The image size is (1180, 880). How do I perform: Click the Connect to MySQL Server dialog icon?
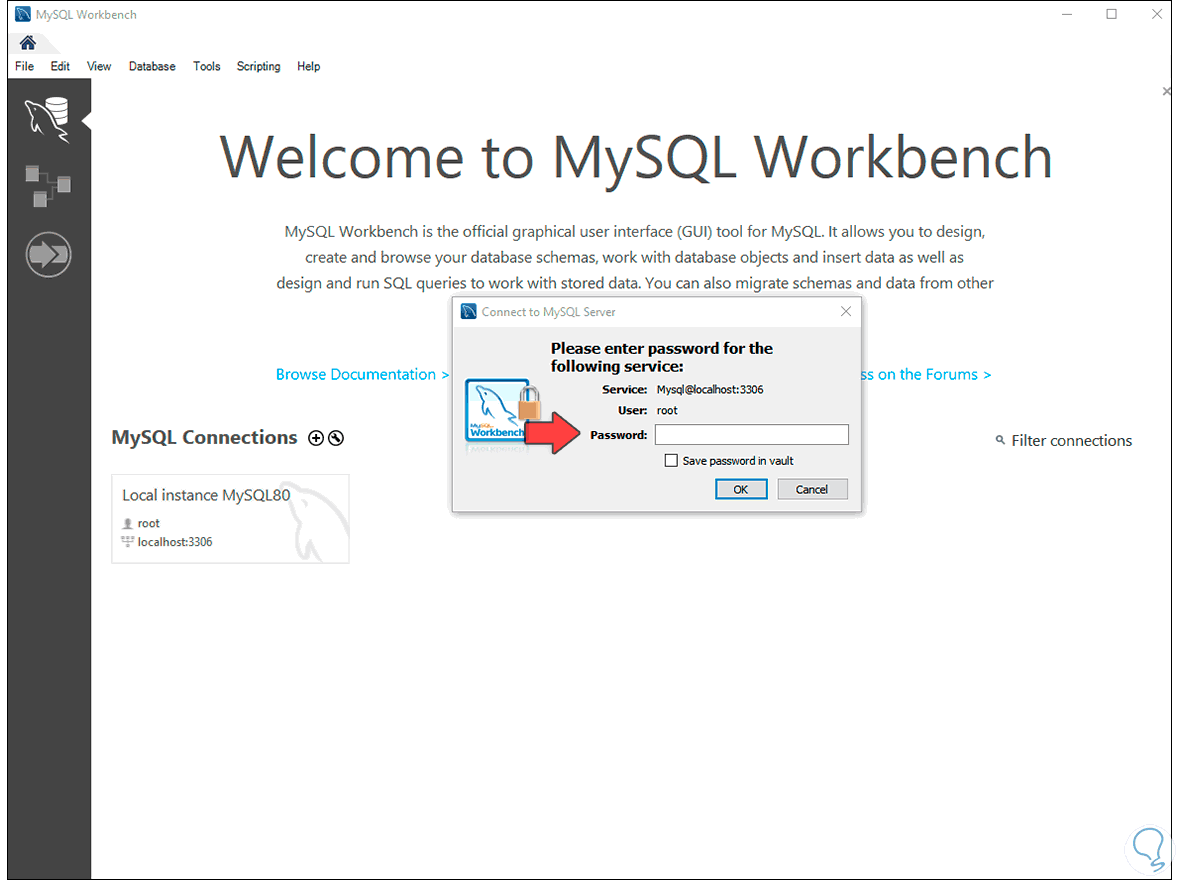pyautogui.click(x=469, y=312)
